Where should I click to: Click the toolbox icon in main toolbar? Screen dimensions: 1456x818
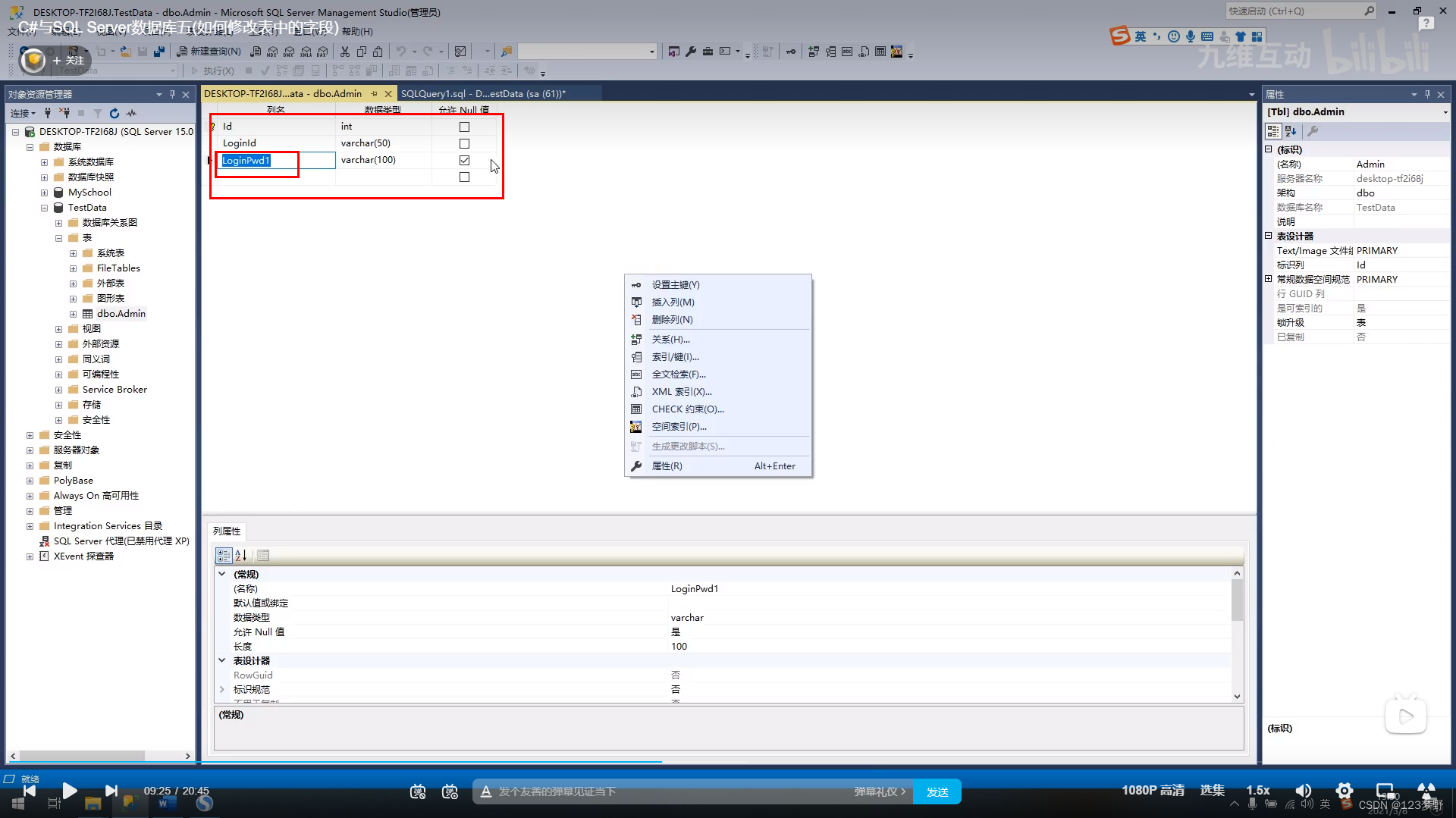708,52
